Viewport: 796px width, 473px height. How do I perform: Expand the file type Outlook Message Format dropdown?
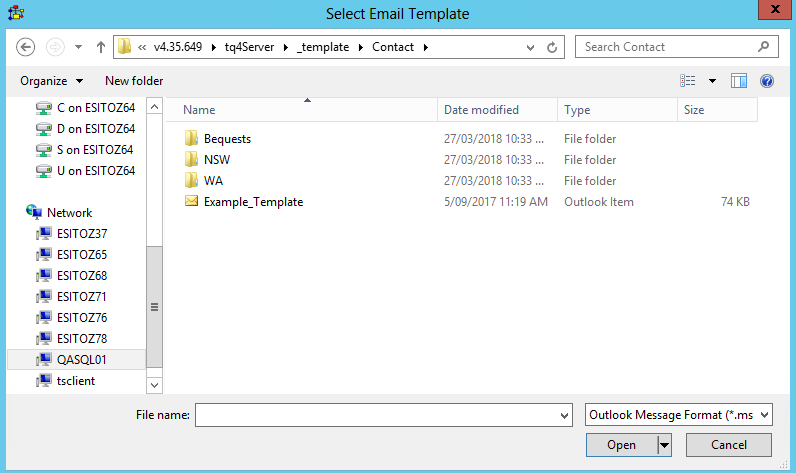tap(678, 415)
